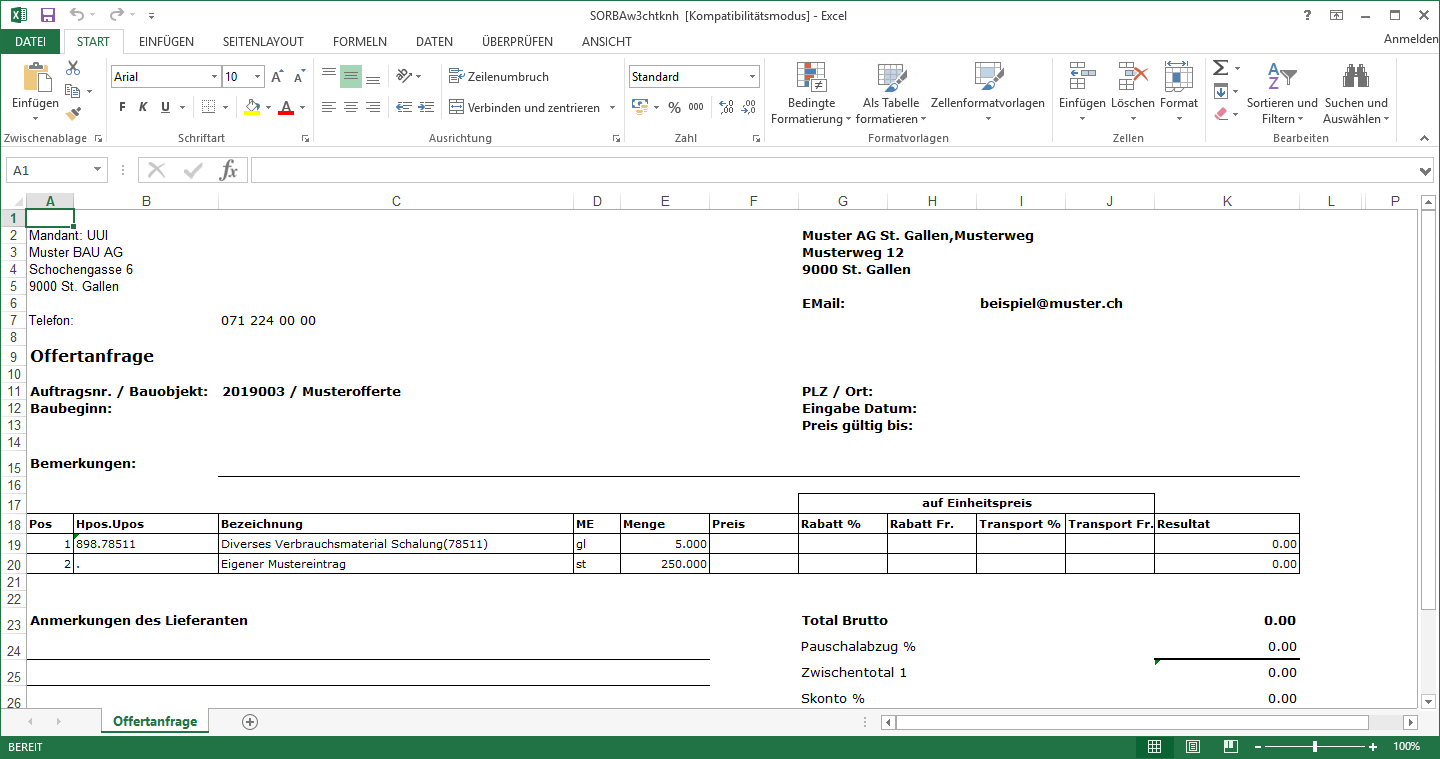Click the Save icon in quick access toolbar
The image size is (1440, 759).
48,15
